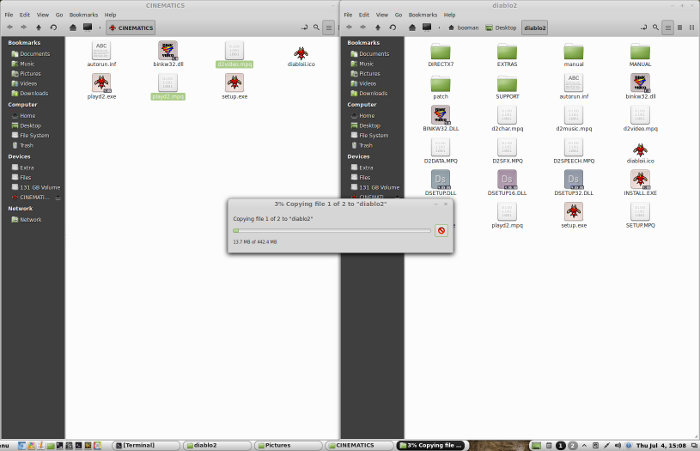Click CINEMATICS path button in toolbar
The image size is (700, 451).
131,28
